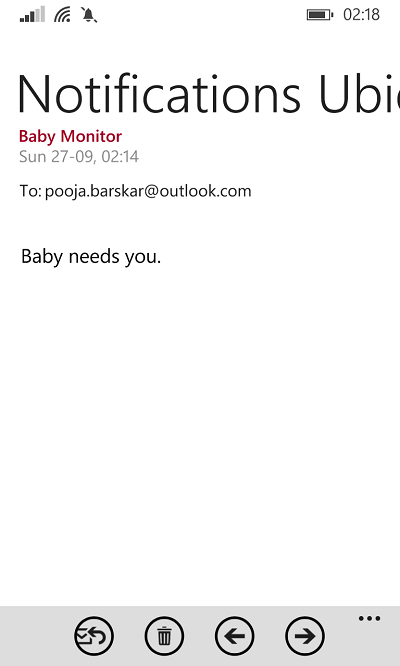This screenshot has height=666, width=400.
Task: Tap the 02:18 clock in status bar
Action: [x=361, y=14]
